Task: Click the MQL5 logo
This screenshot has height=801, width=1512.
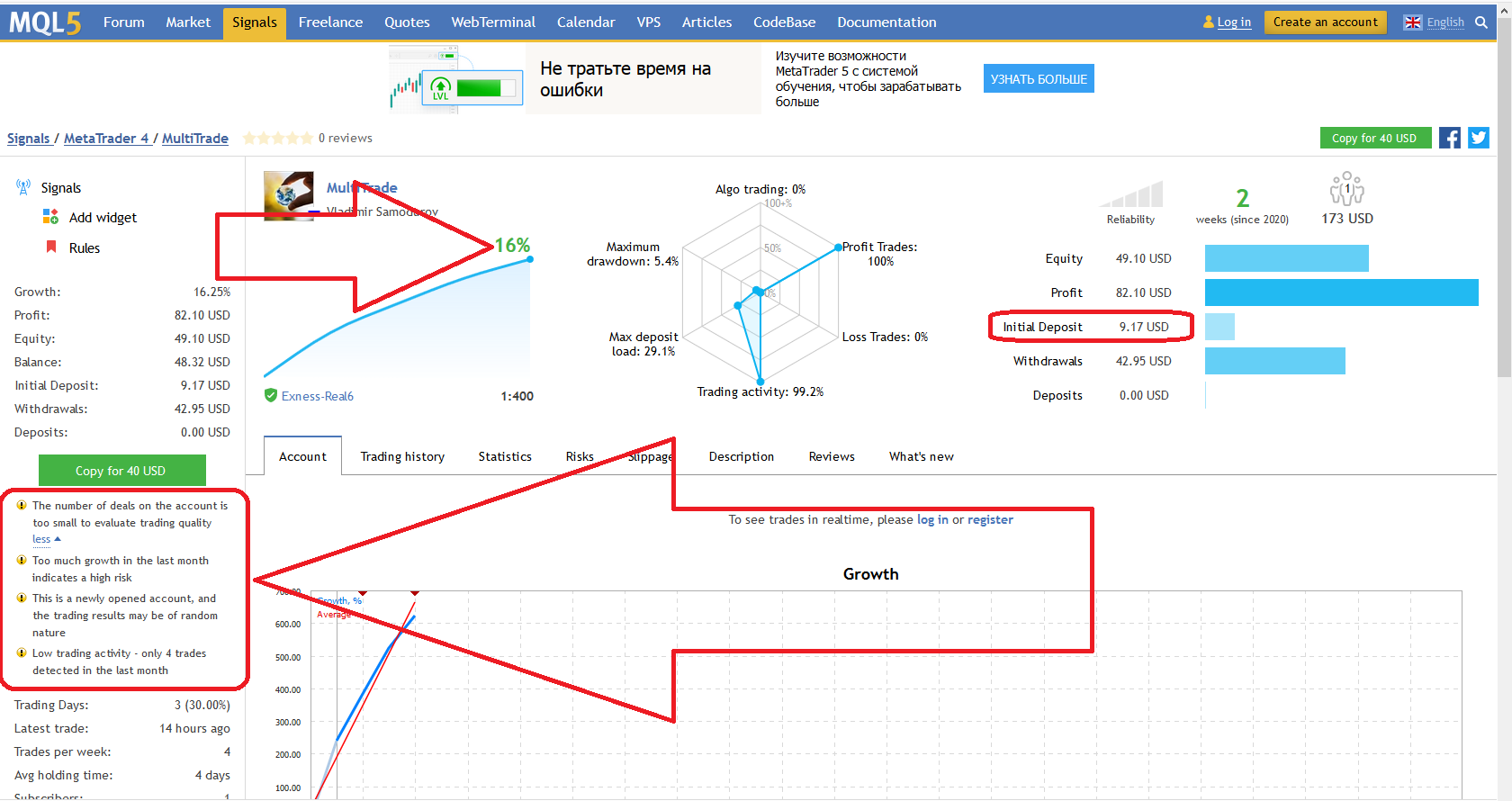Action: (x=45, y=22)
